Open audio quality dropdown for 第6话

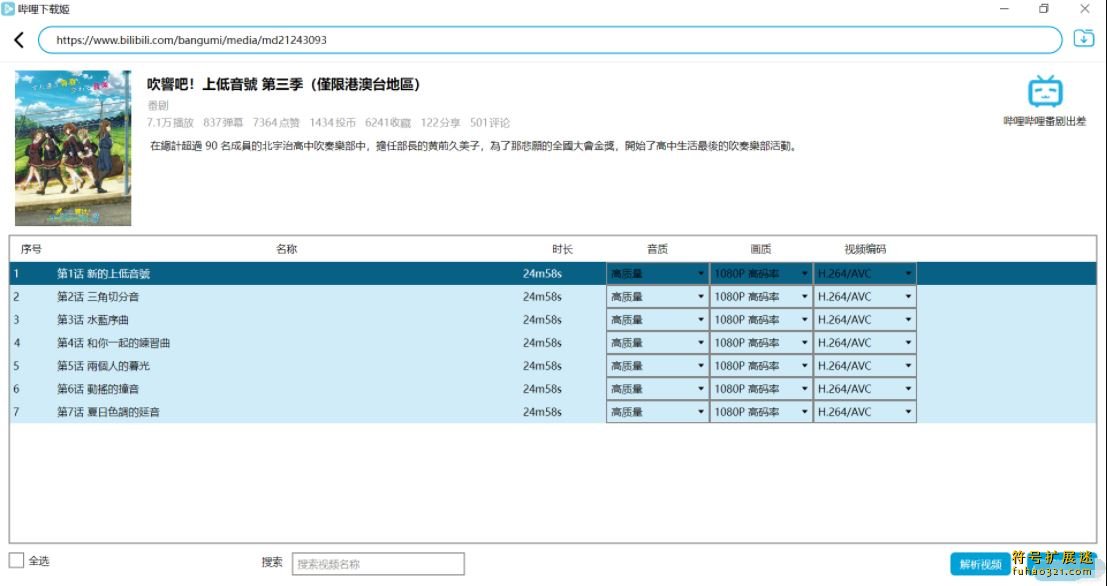tap(657, 389)
